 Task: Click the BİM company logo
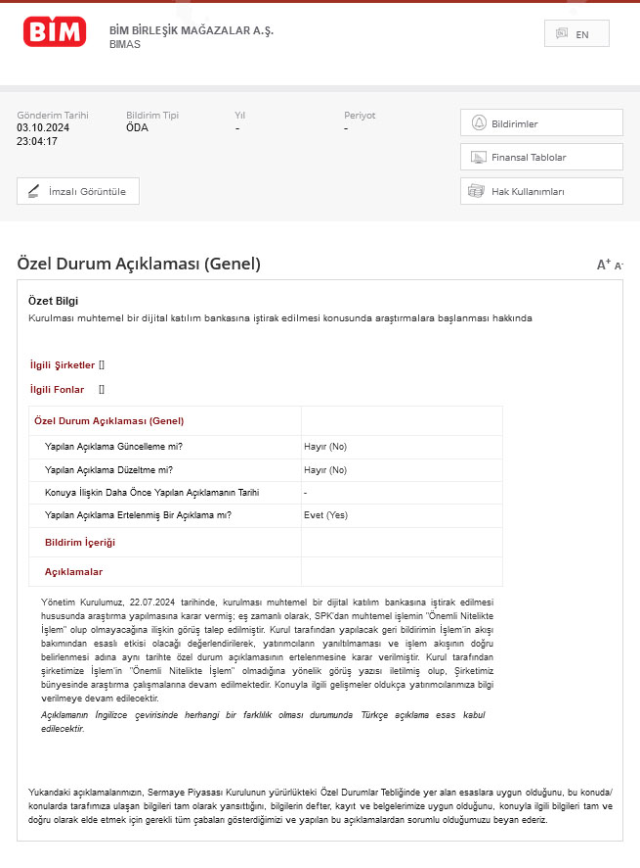coord(54,32)
